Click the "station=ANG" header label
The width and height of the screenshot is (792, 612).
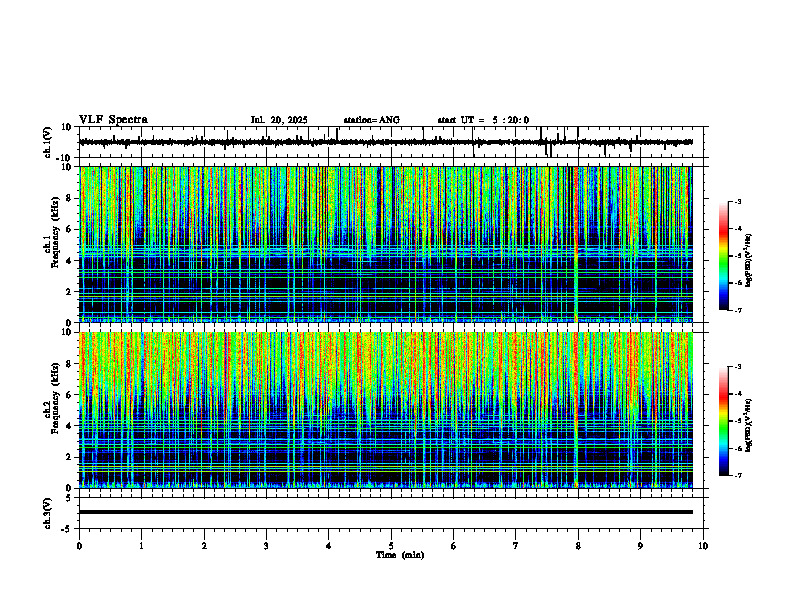[372, 120]
